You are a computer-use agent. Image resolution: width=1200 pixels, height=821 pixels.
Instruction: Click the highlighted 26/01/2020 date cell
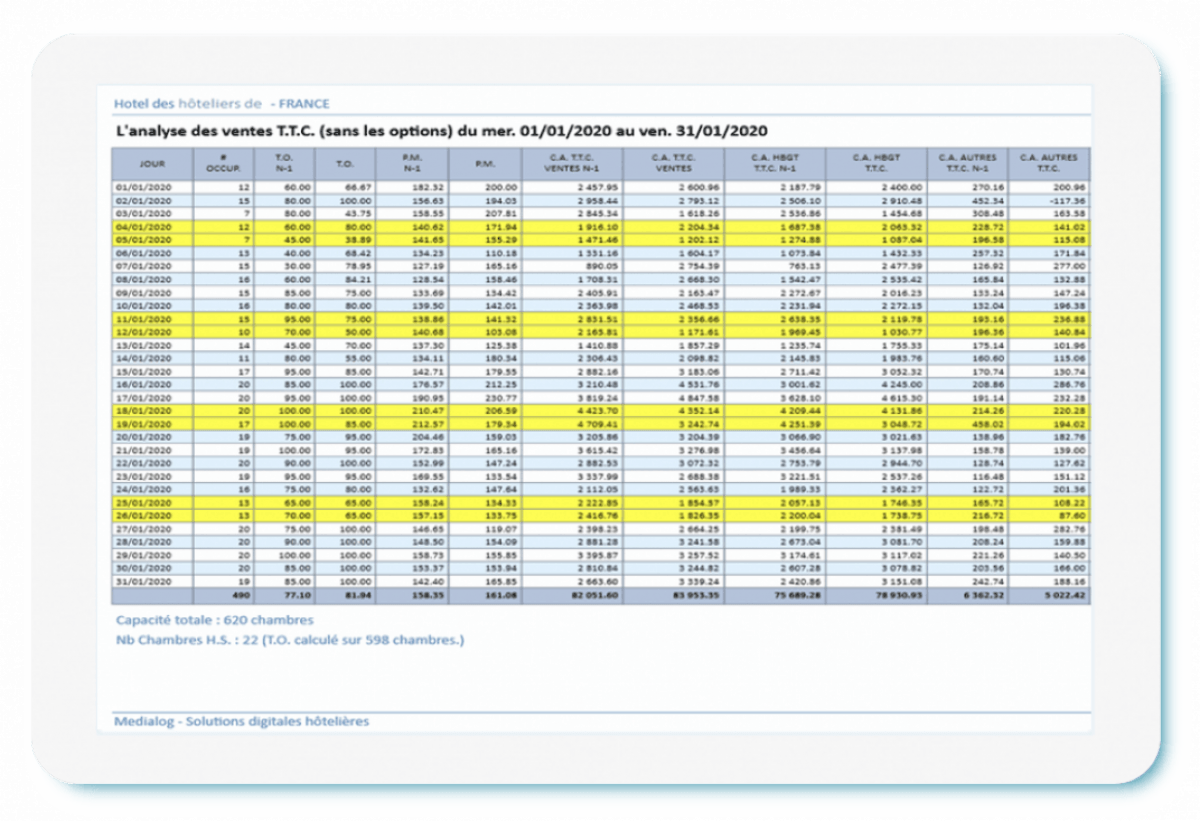[146, 515]
